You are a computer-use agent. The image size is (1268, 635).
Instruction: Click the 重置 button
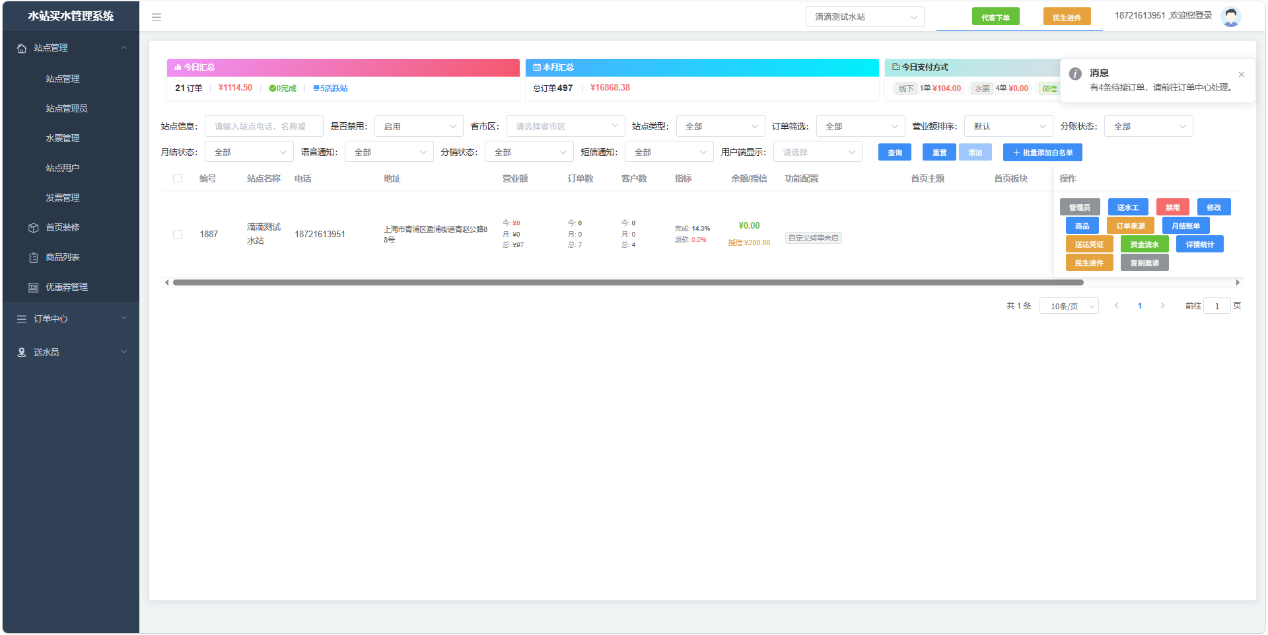[938, 152]
